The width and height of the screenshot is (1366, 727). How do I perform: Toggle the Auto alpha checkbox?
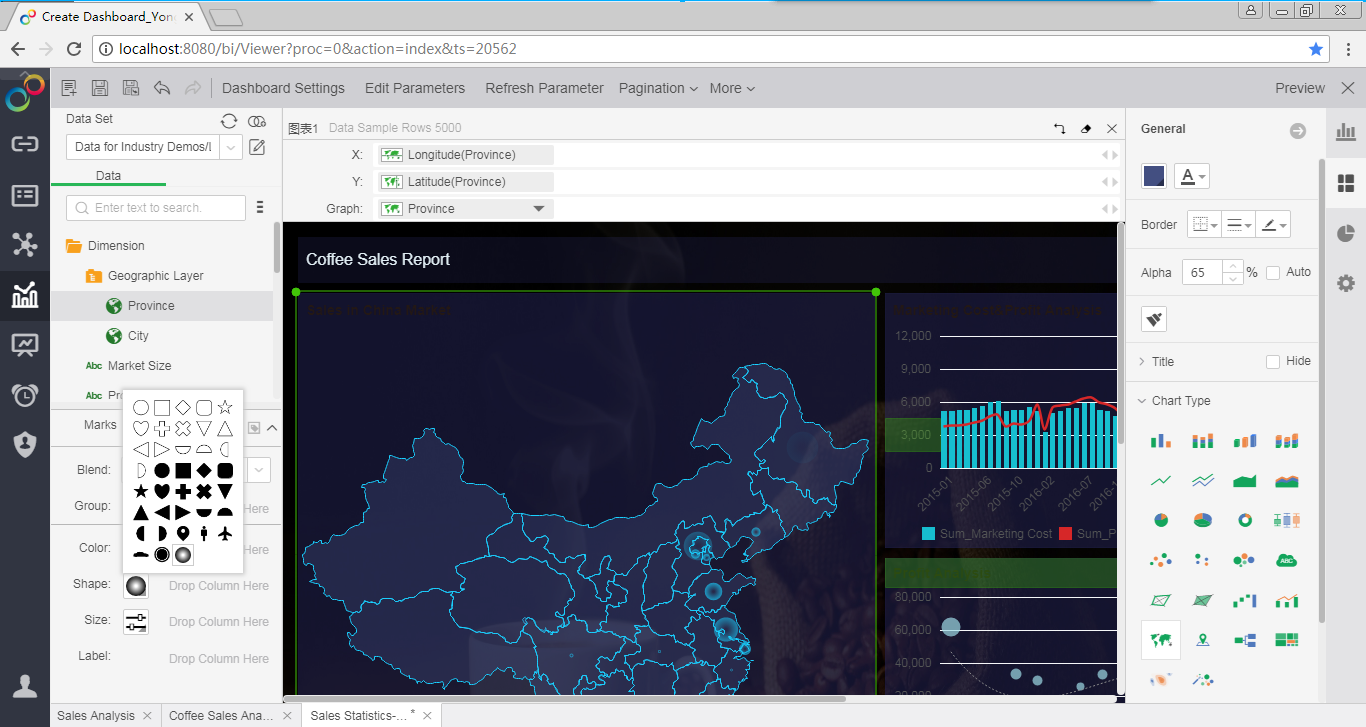[x=1273, y=272]
